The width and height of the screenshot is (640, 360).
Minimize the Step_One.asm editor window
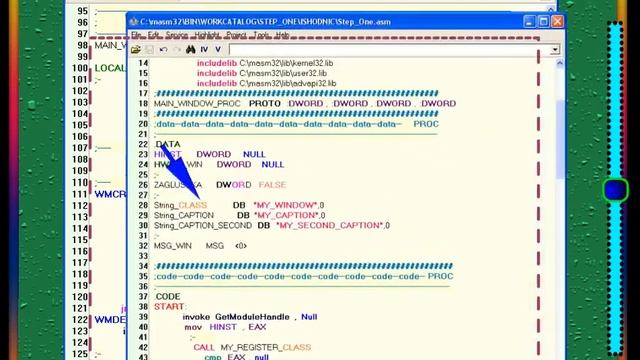coord(529,21)
